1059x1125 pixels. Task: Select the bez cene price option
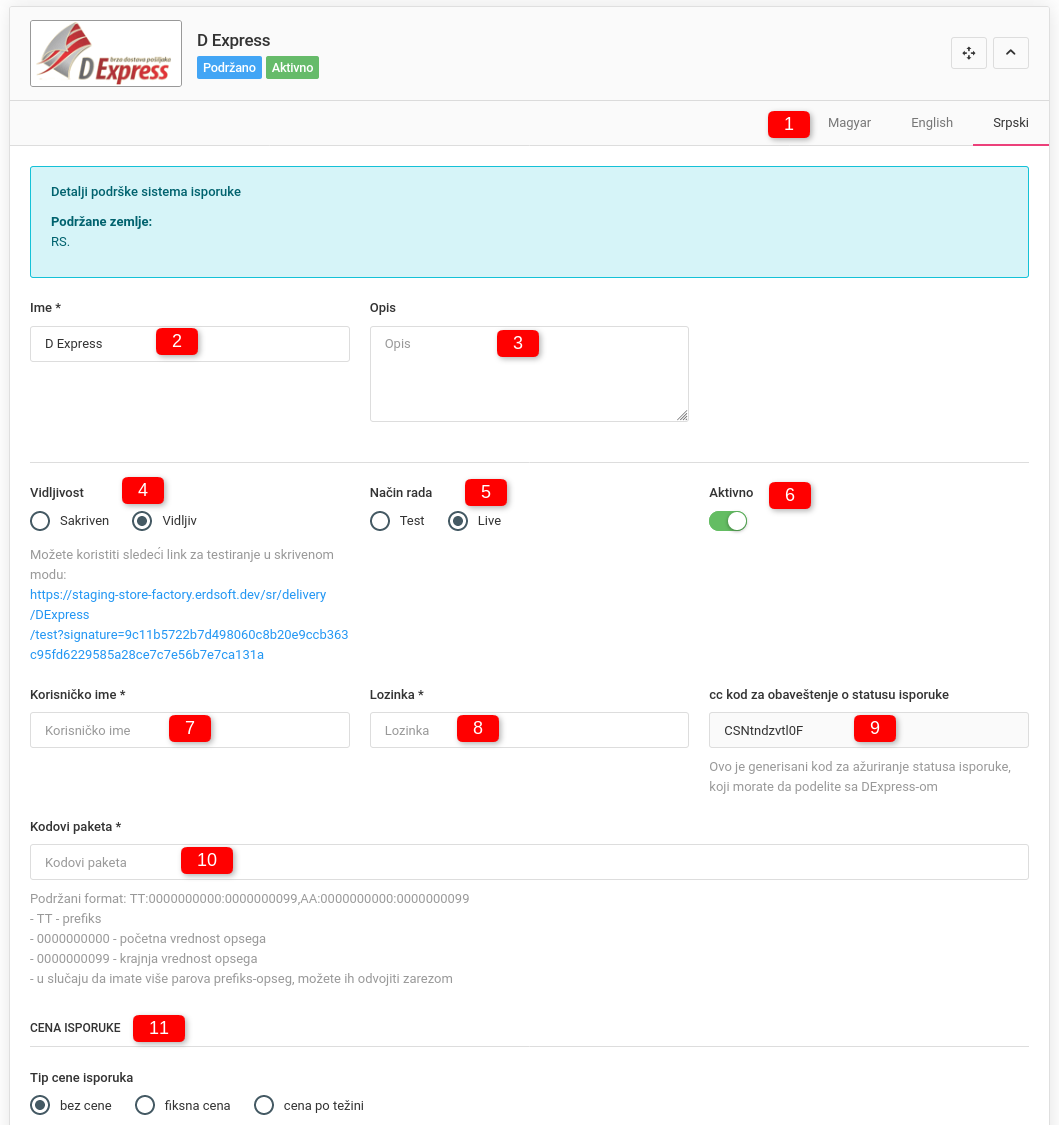[x=40, y=1105]
